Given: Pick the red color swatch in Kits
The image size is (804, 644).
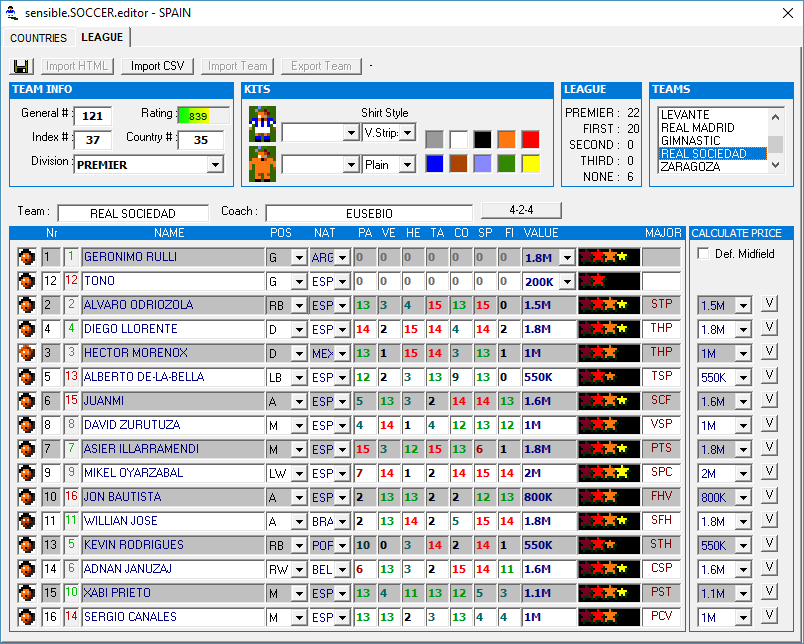Looking at the screenshot, I should pyautogui.click(x=530, y=139).
